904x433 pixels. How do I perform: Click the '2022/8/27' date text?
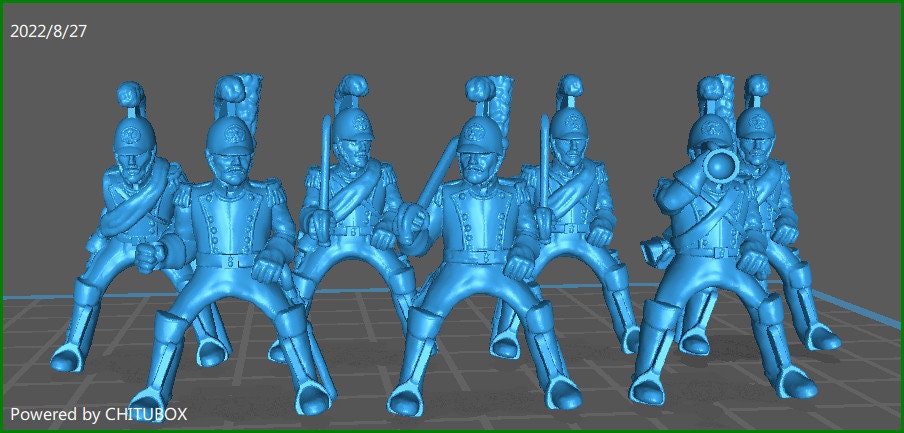[48, 32]
